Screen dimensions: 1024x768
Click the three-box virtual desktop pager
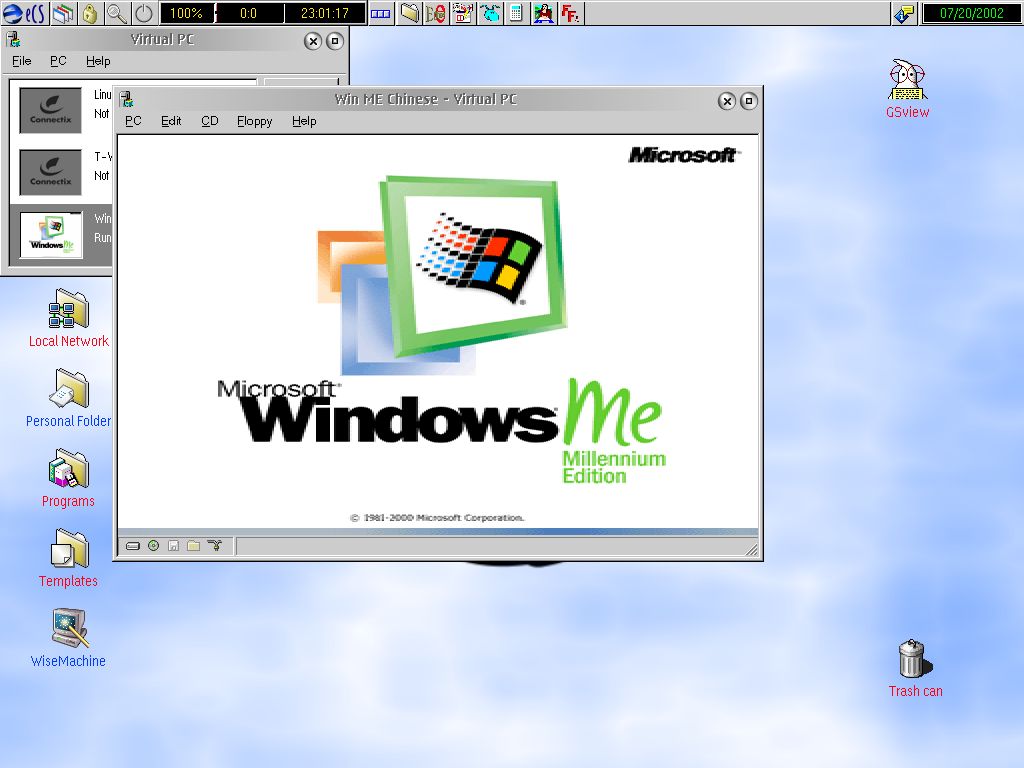click(381, 13)
